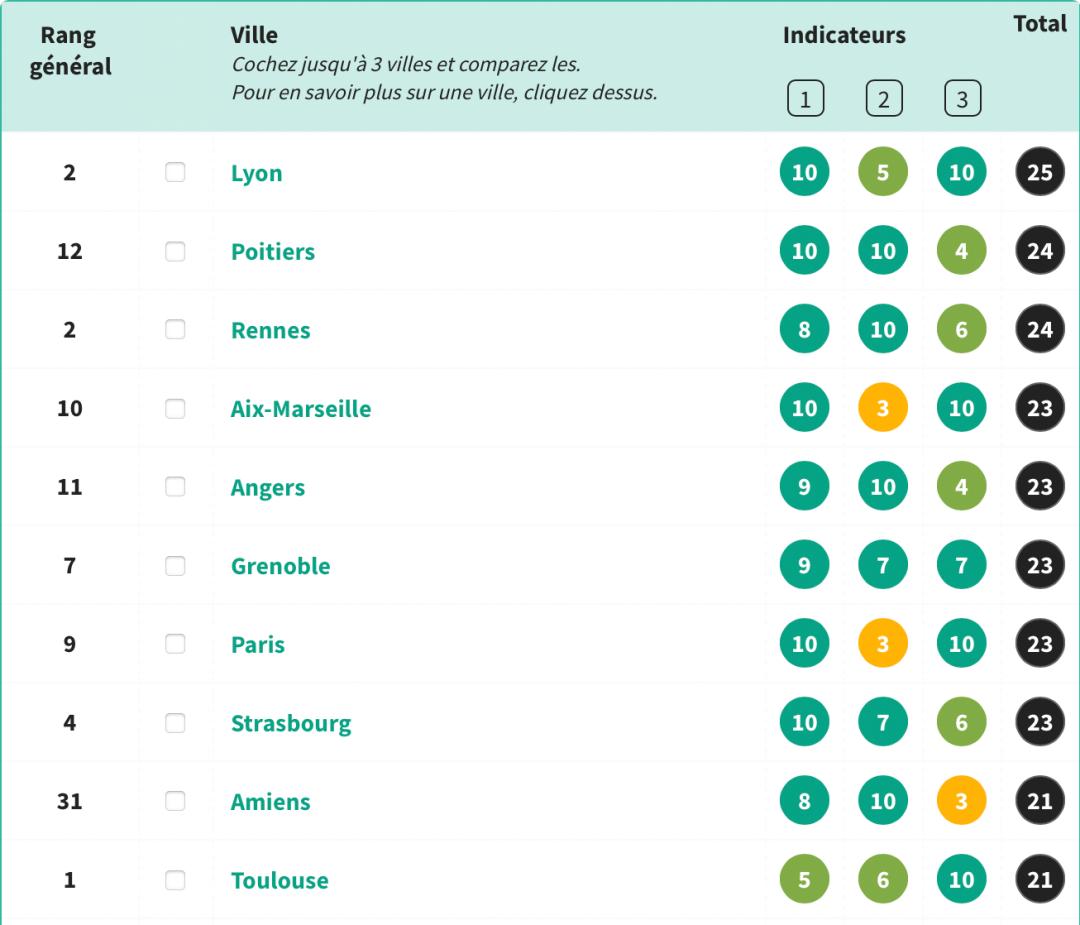Select Toulouse checkbox for comparison

click(175, 880)
